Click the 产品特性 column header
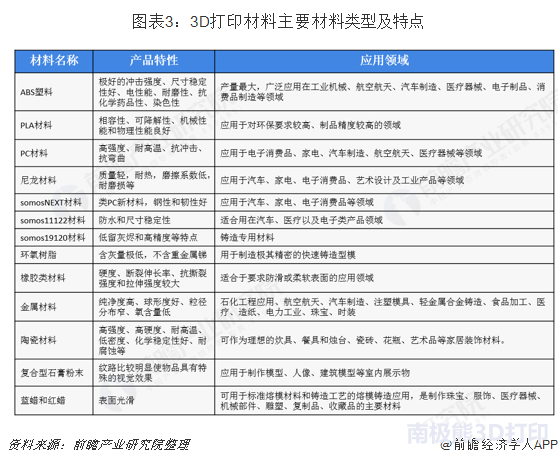The height and width of the screenshot is (463, 558). click(x=154, y=61)
